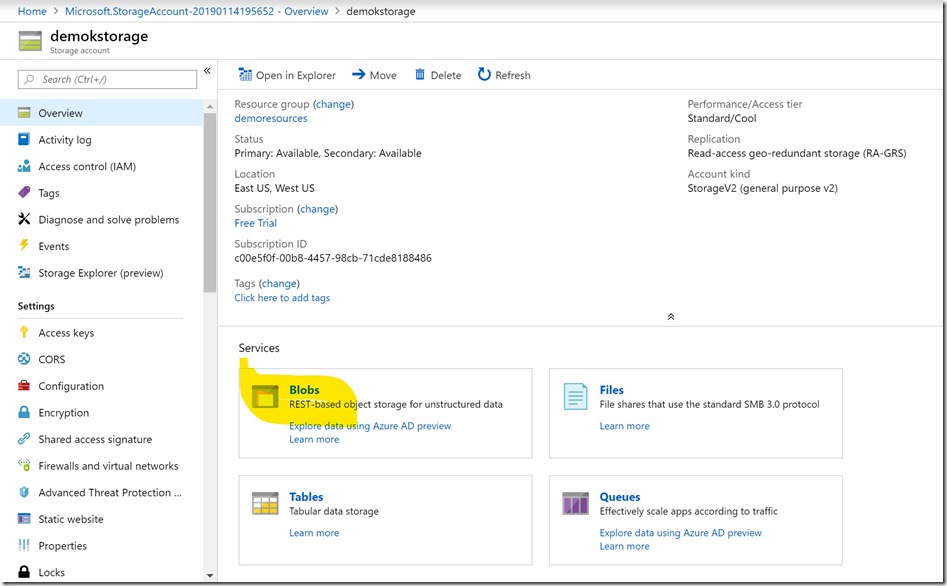This screenshot has width=947, height=586.
Task: Click Move in the toolbar
Action: click(x=374, y=75)
